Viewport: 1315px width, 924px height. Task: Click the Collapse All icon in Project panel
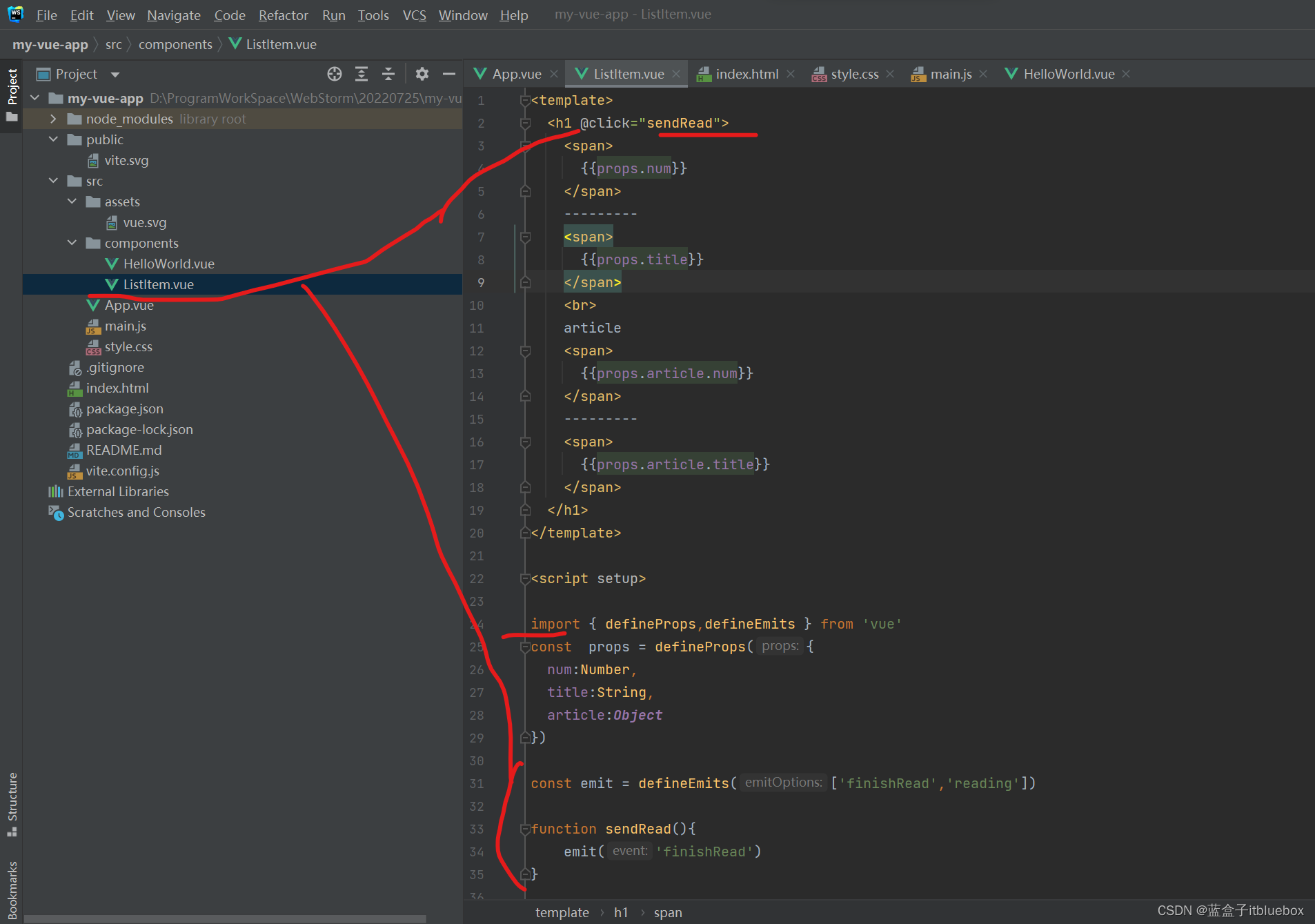(388, 74)
